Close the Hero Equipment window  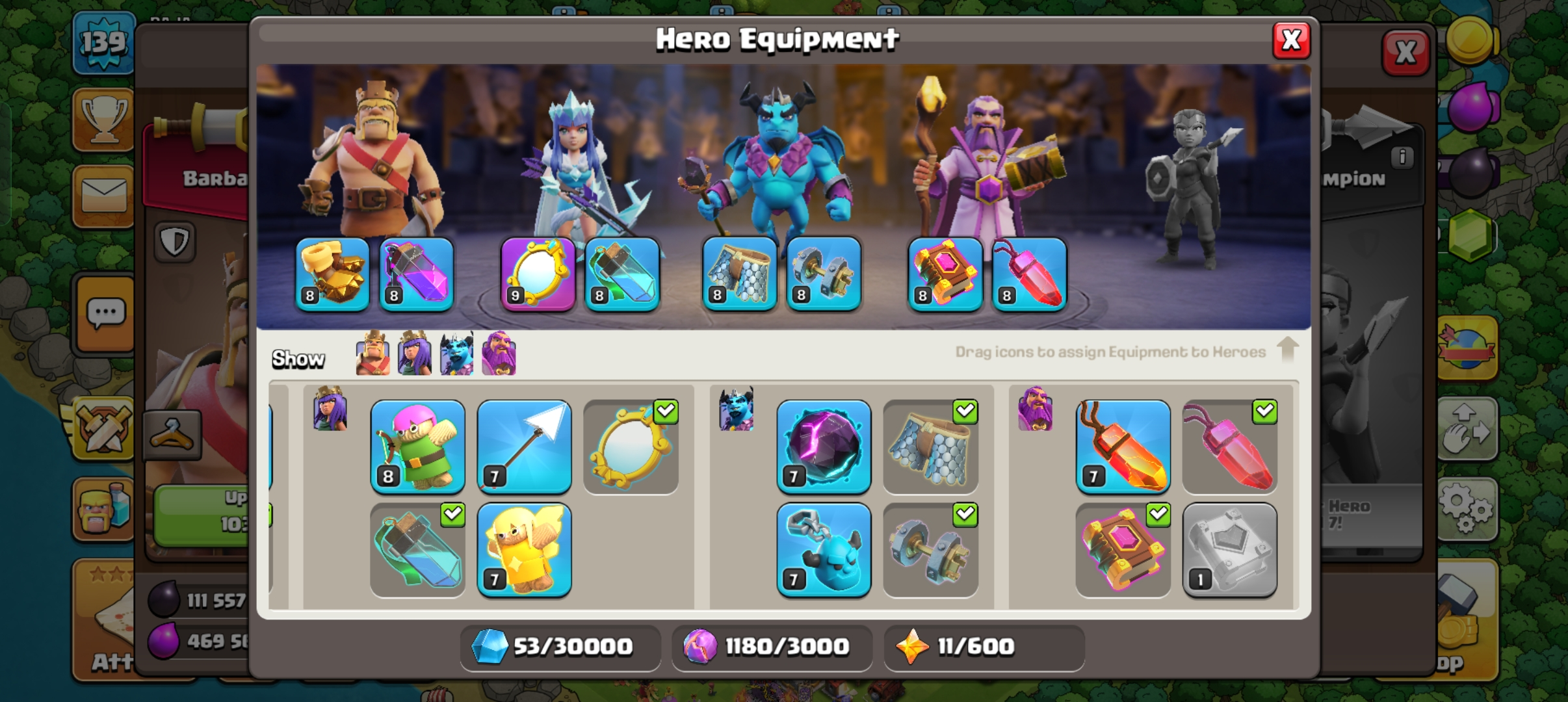click(x=1291, y=40)
